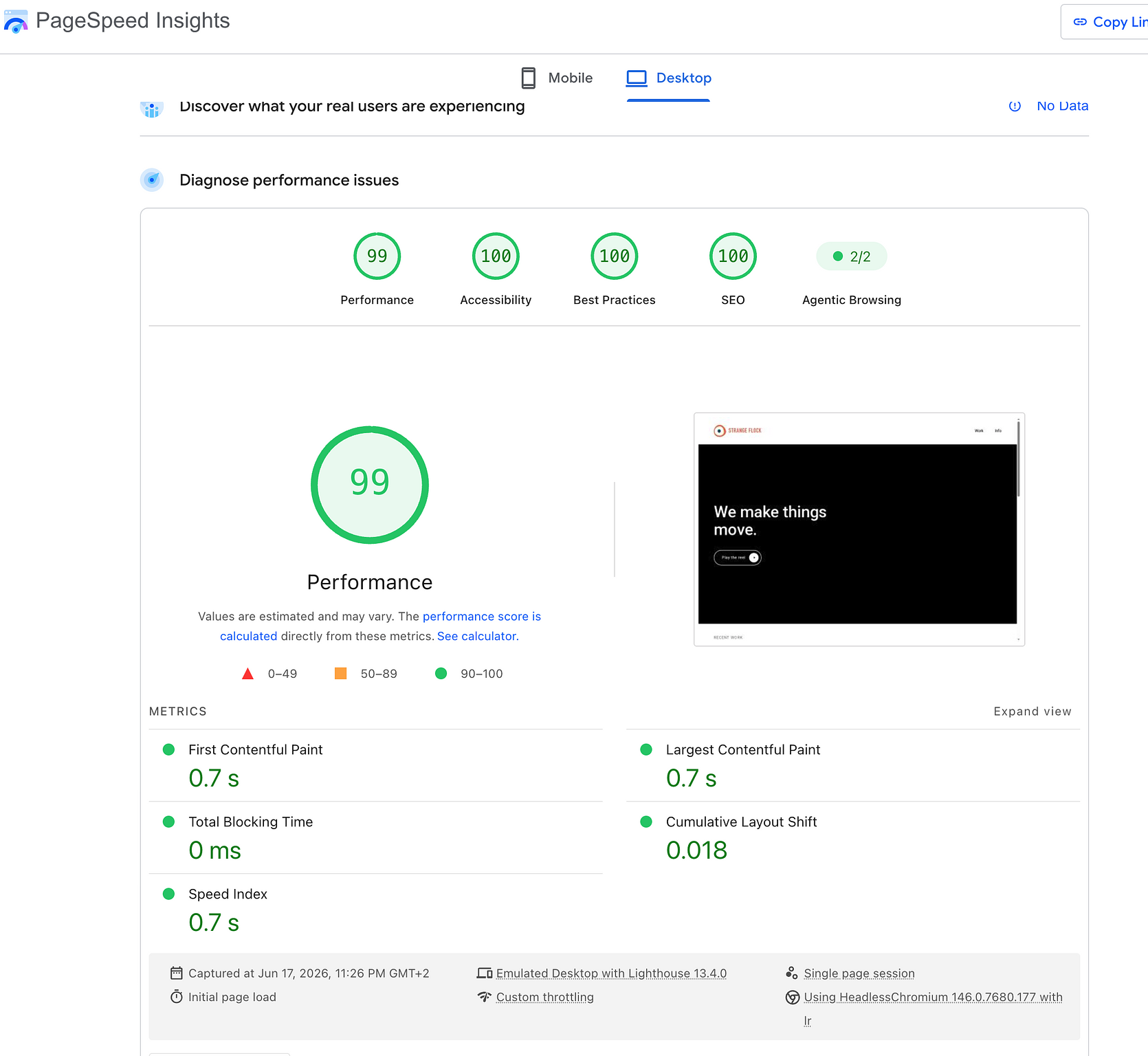Click the First Contentful Paint label
1148x1056 pixels.
coord(255,749)
